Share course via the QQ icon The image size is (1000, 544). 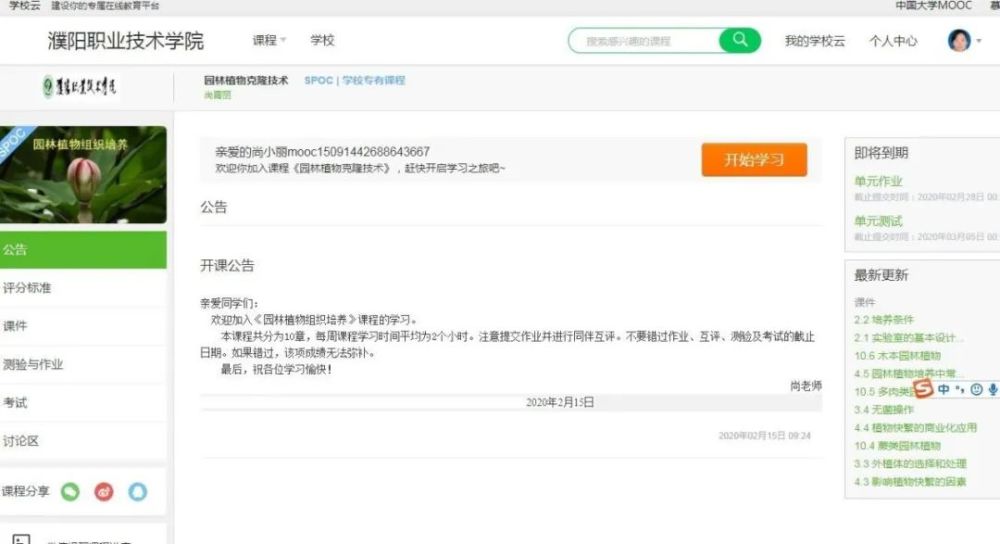pos(138,492)
